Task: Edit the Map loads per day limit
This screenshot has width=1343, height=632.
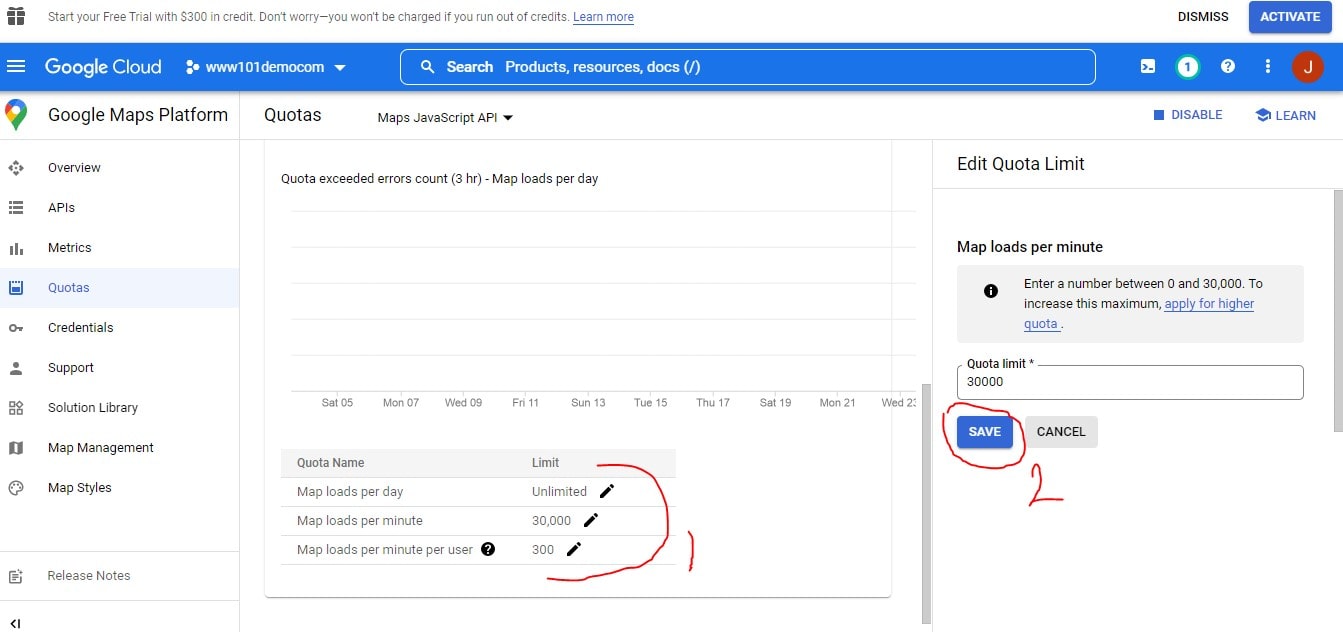Action: click(607, 491)
